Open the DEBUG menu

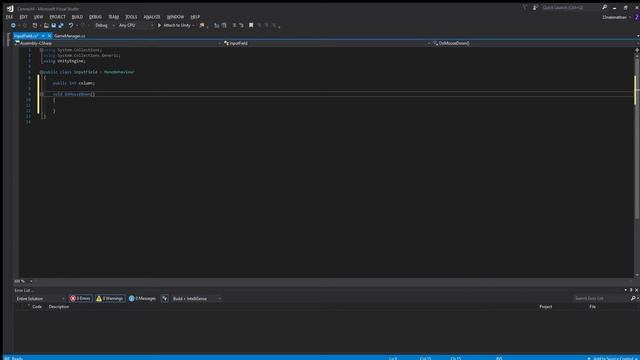(95, 17)
